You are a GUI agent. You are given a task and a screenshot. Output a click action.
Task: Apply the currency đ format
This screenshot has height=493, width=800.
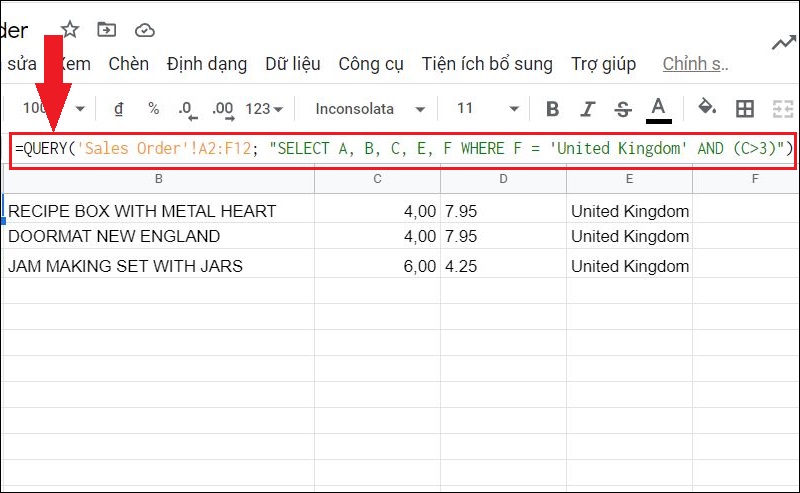click(119, 108)
